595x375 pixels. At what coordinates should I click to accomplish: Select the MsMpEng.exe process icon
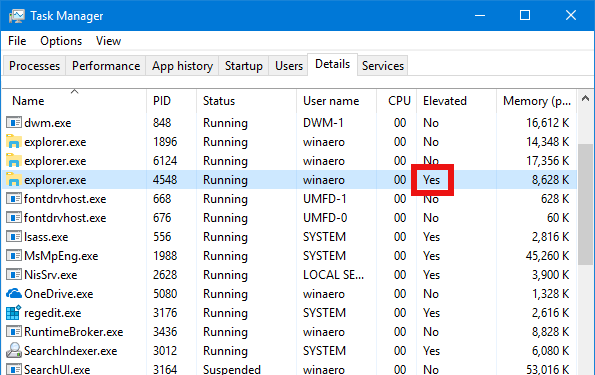tap(14, 255)
